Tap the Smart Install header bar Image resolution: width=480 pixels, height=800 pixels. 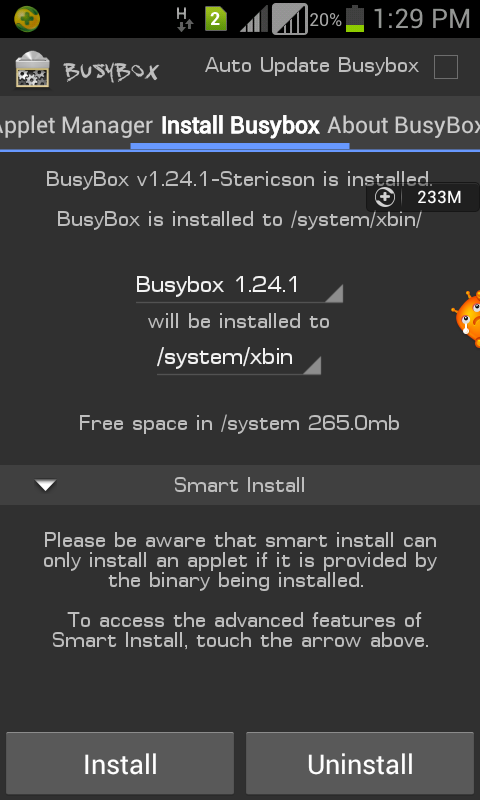pos(240,485)
